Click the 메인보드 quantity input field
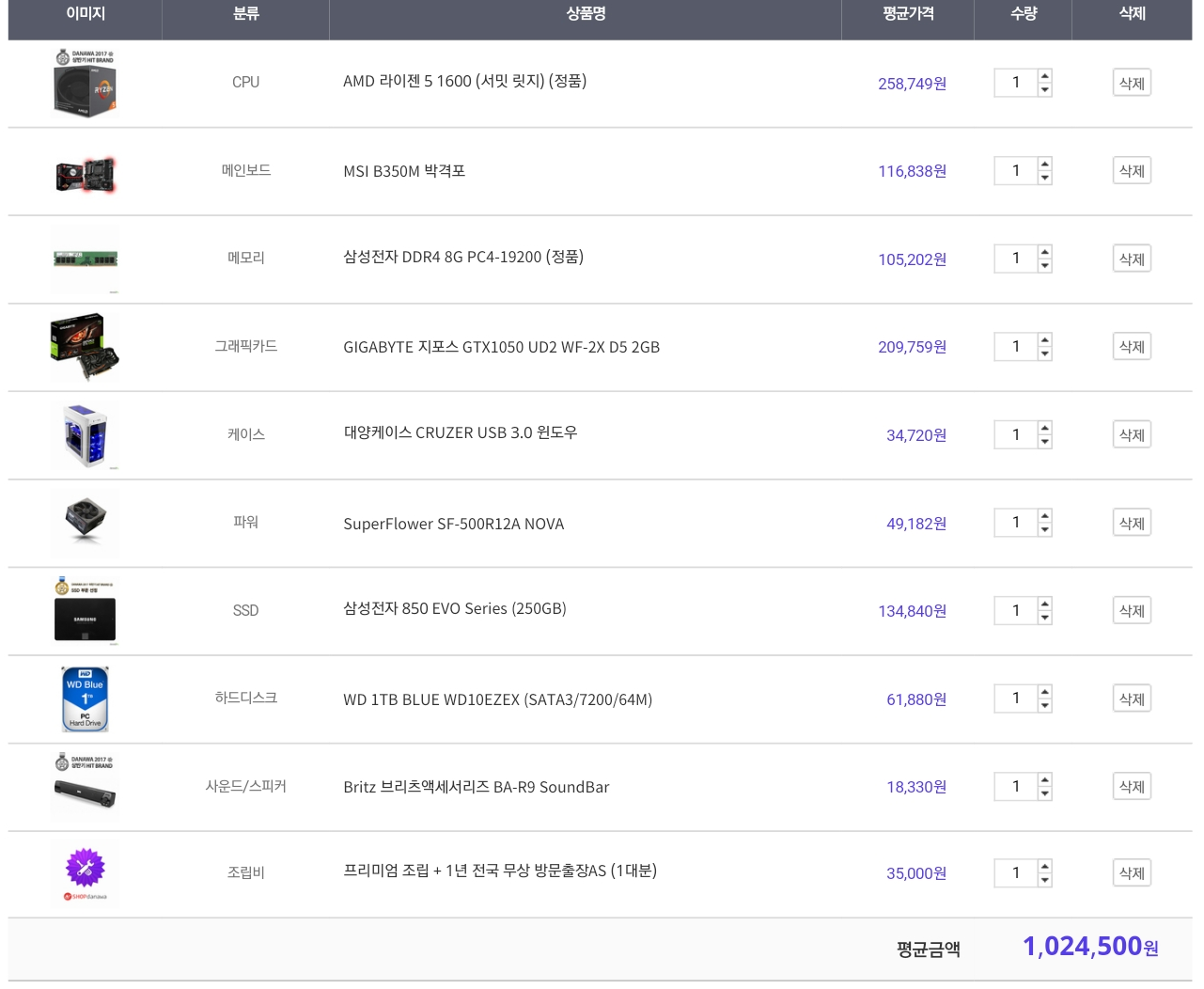Image resolution: width=1204 pixels, height=989 pixels. (1016, 170)
